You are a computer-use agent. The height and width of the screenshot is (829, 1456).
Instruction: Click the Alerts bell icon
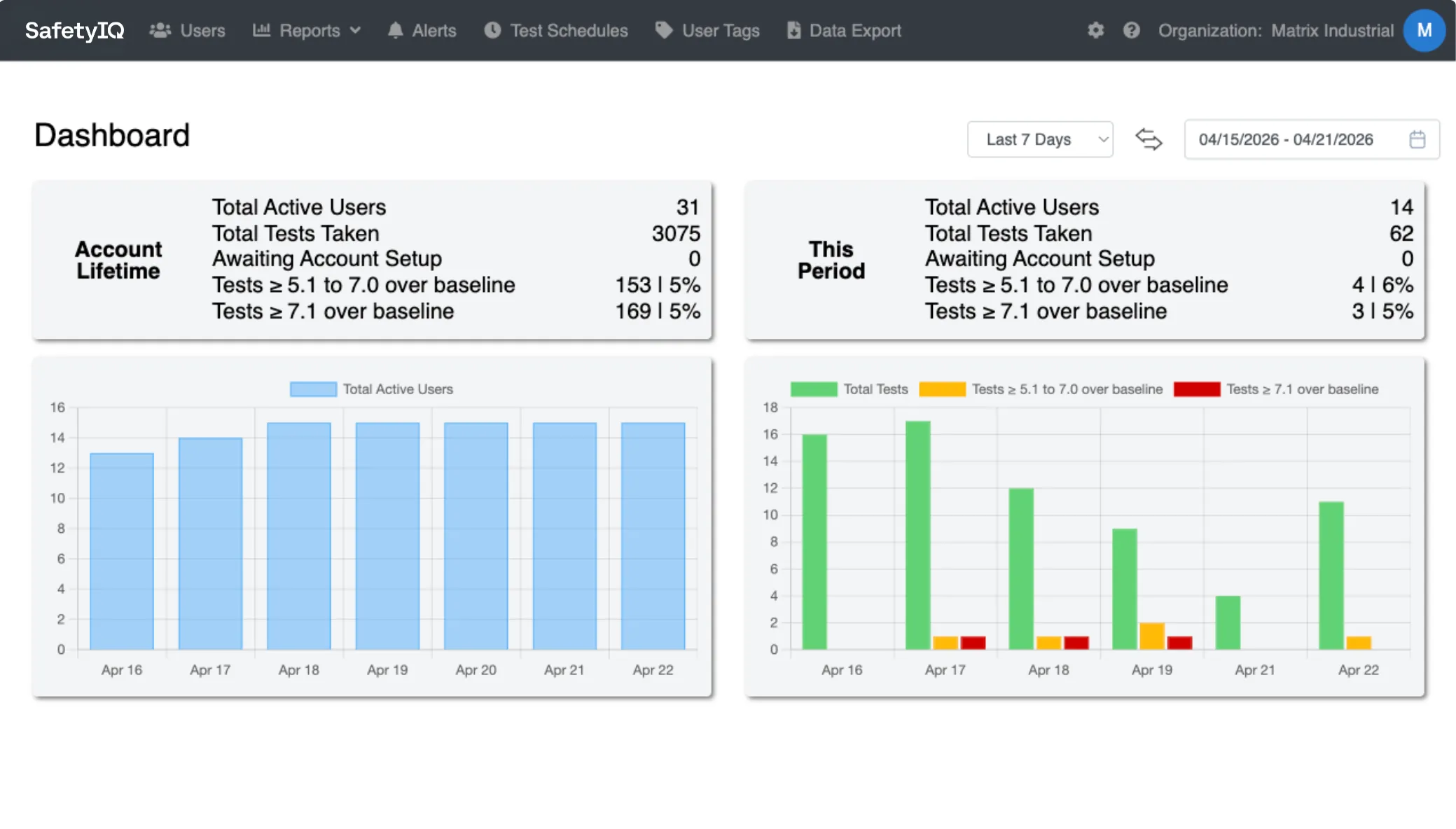(395, 30)
